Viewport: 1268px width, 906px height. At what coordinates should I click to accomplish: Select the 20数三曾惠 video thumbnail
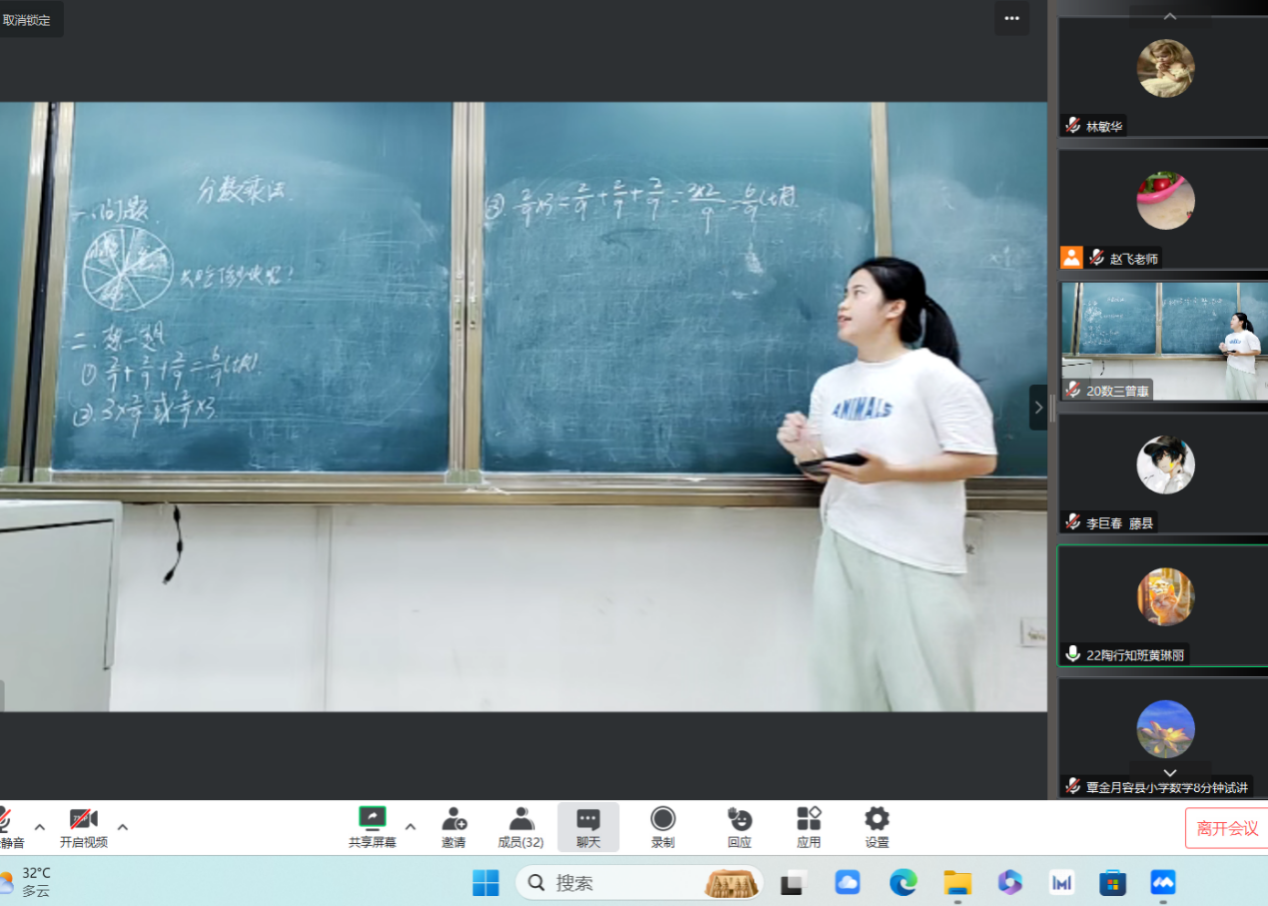1163,340
